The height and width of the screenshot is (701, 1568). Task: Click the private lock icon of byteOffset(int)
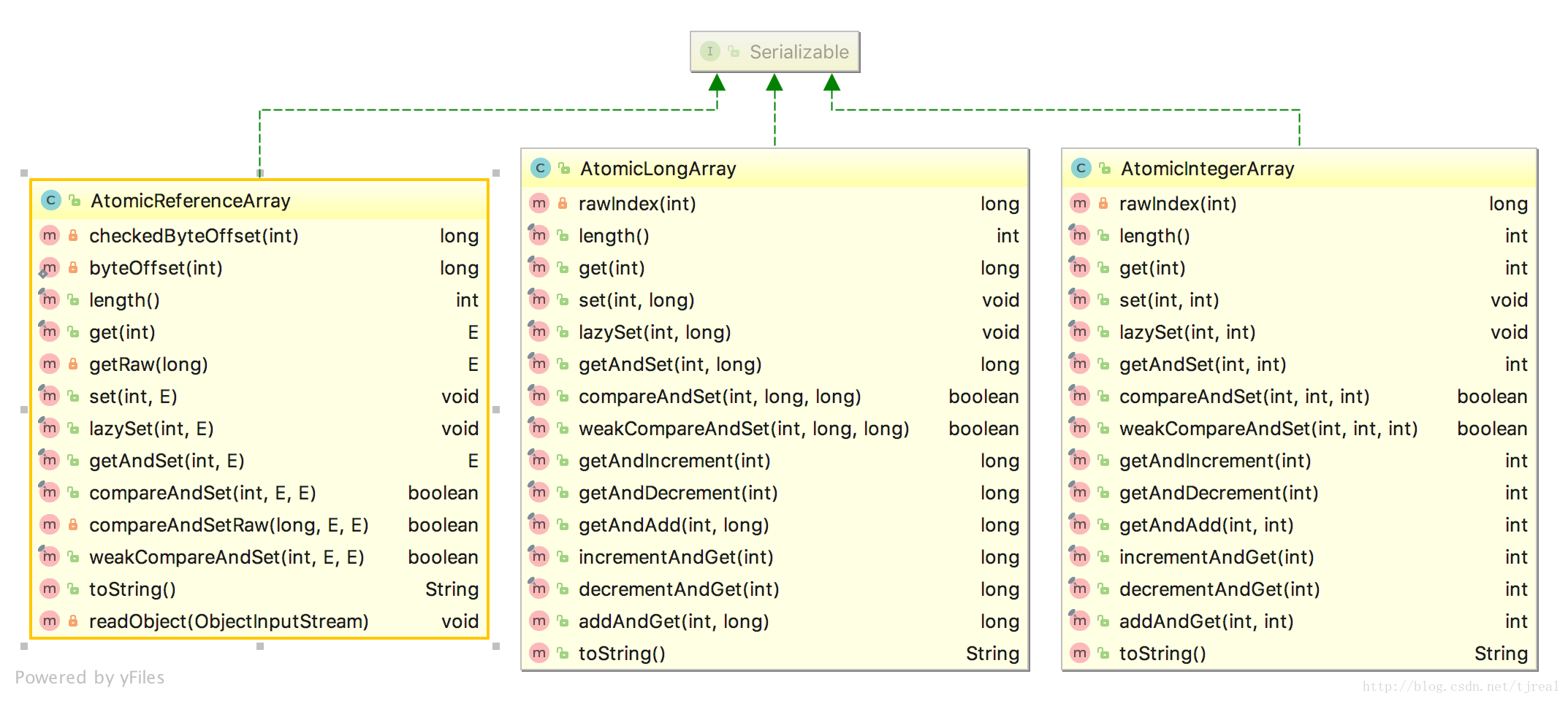(x=73, y=268)
